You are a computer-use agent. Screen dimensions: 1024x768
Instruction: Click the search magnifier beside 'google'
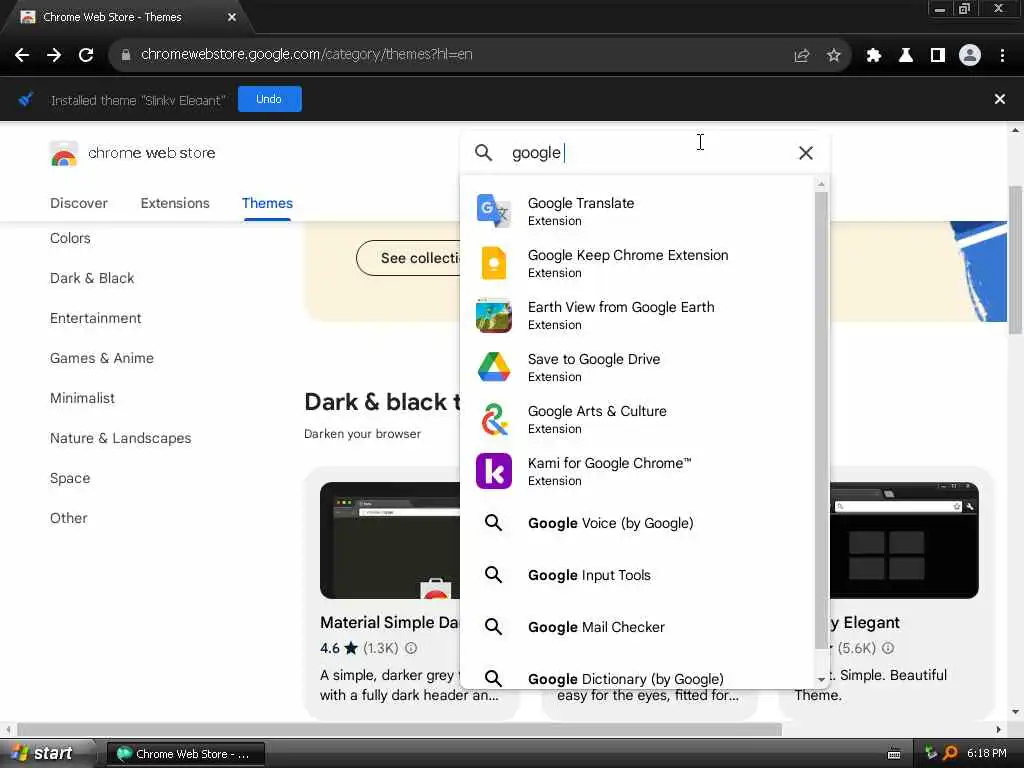coord(483,153)
